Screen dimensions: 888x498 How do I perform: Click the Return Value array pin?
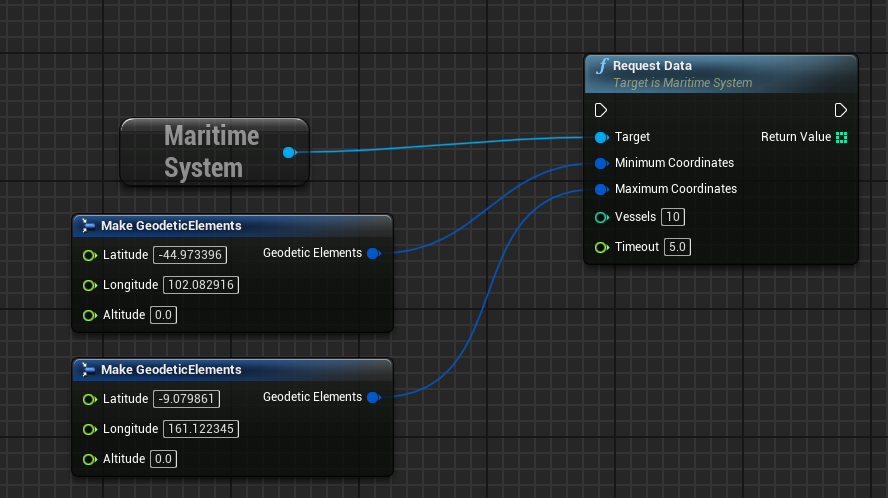pos(841,137)
